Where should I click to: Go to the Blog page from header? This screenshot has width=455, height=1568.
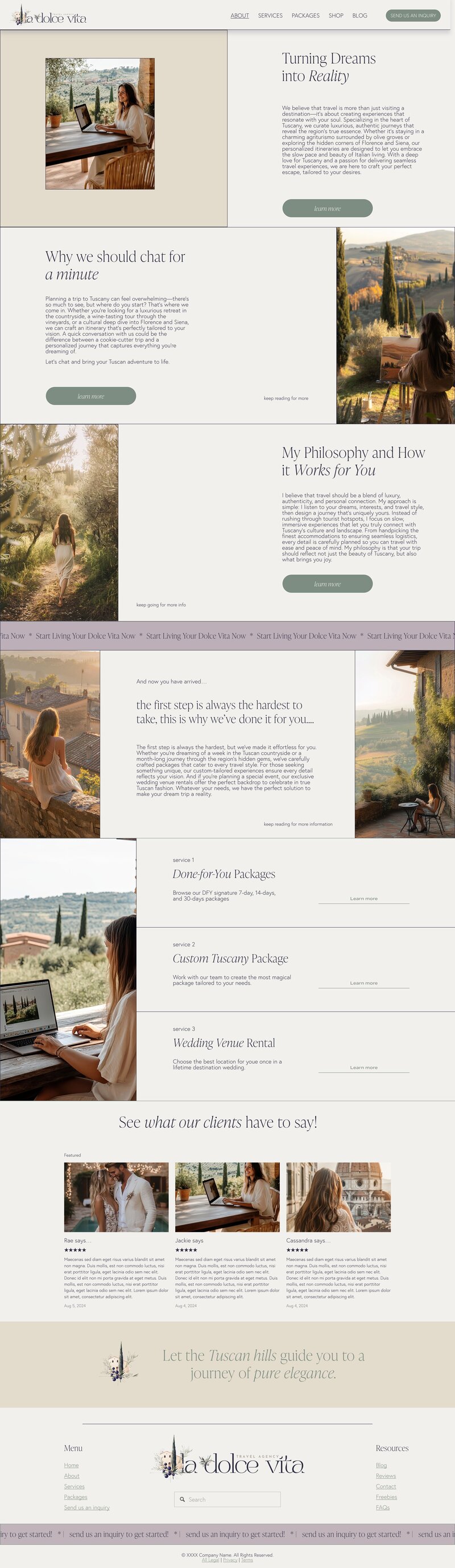(x=359, y=15)
